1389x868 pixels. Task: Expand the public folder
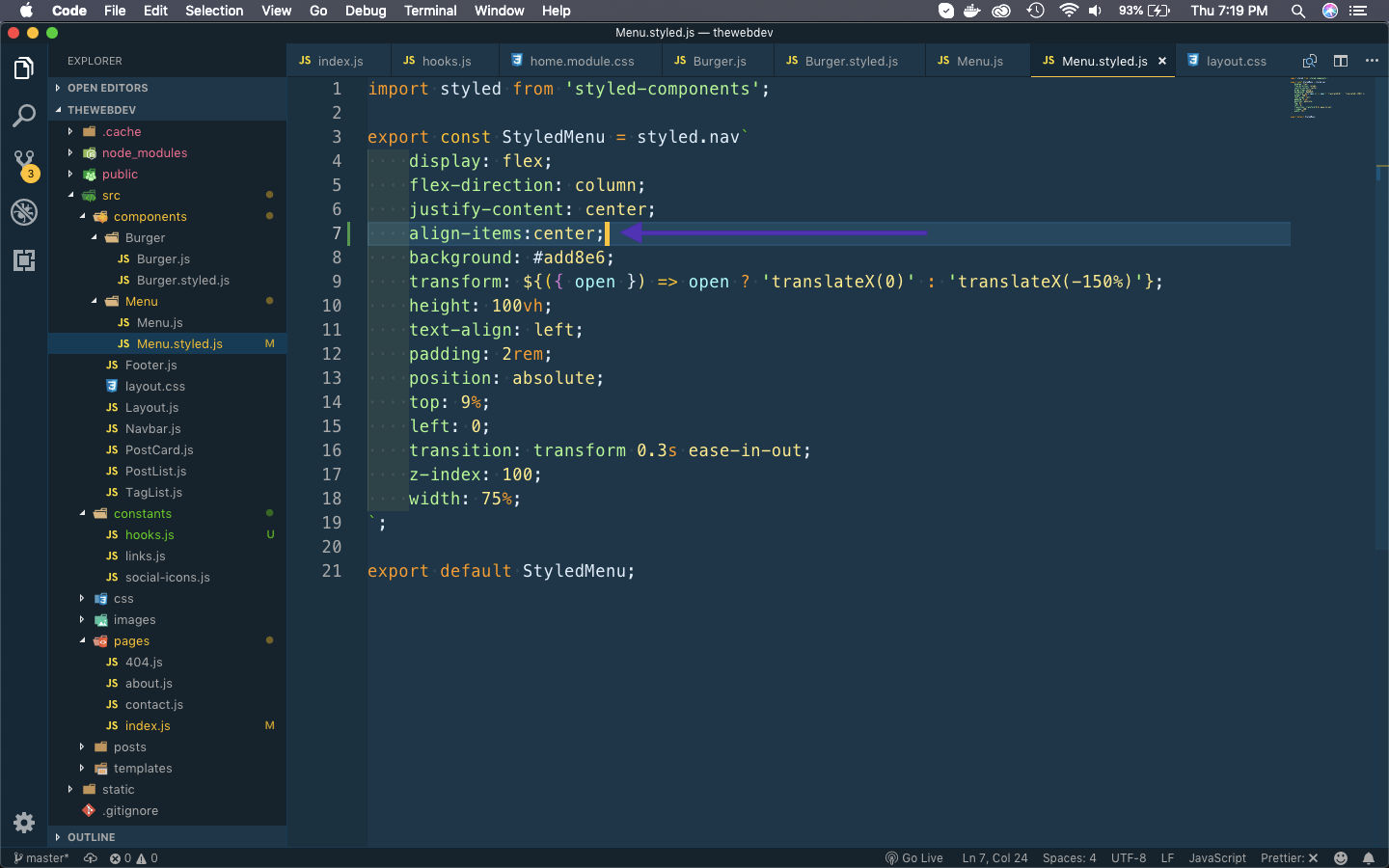point(168,174)
